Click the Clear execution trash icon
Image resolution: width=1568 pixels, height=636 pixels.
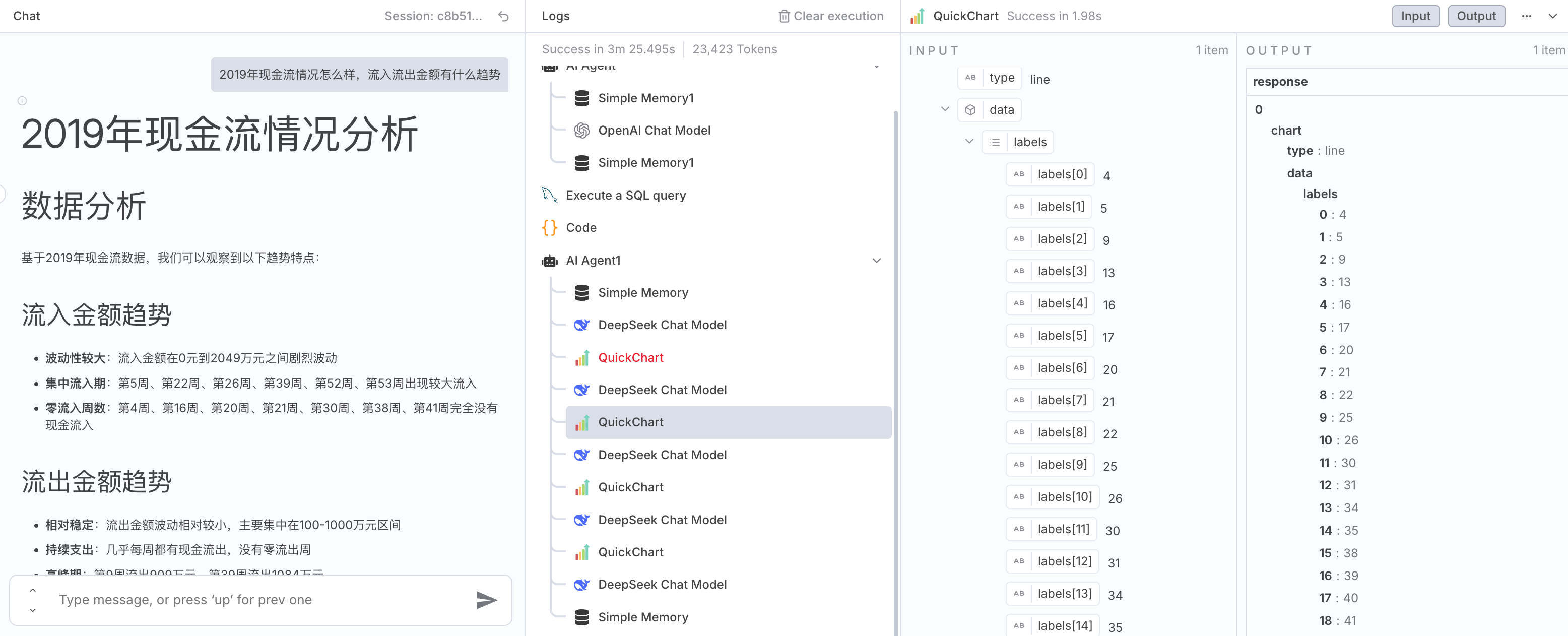pyautogui.click(x=784, y=17)
